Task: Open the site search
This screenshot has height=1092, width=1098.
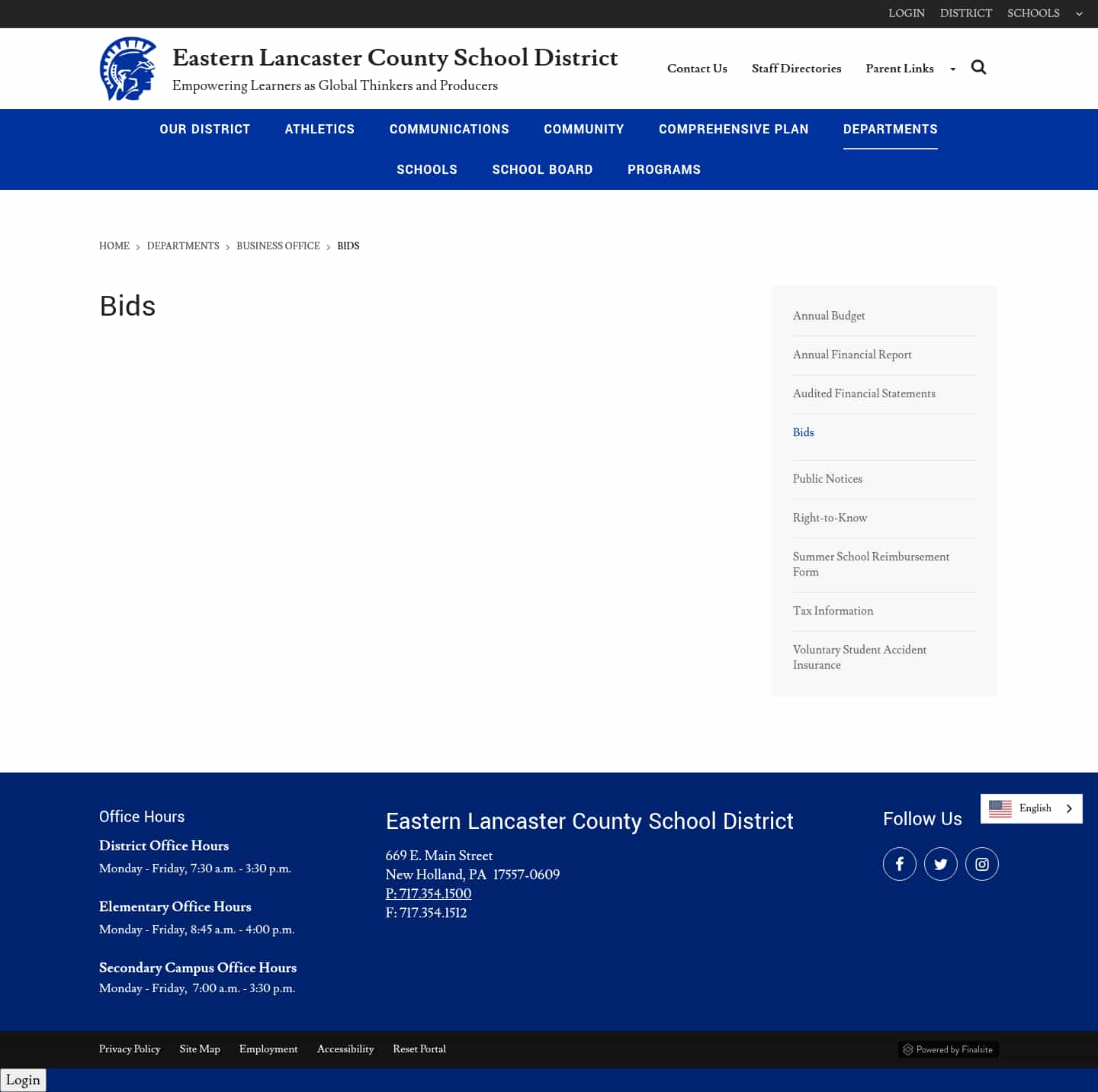Action: point(979,67)
